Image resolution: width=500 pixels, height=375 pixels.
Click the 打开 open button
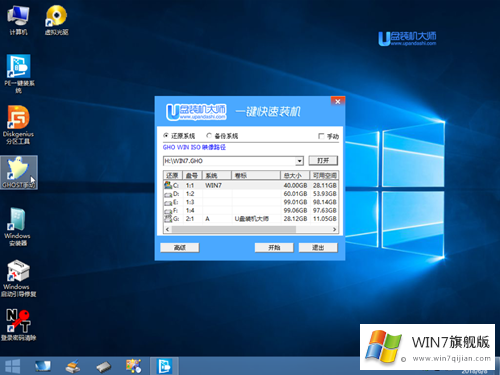[323, 160]
